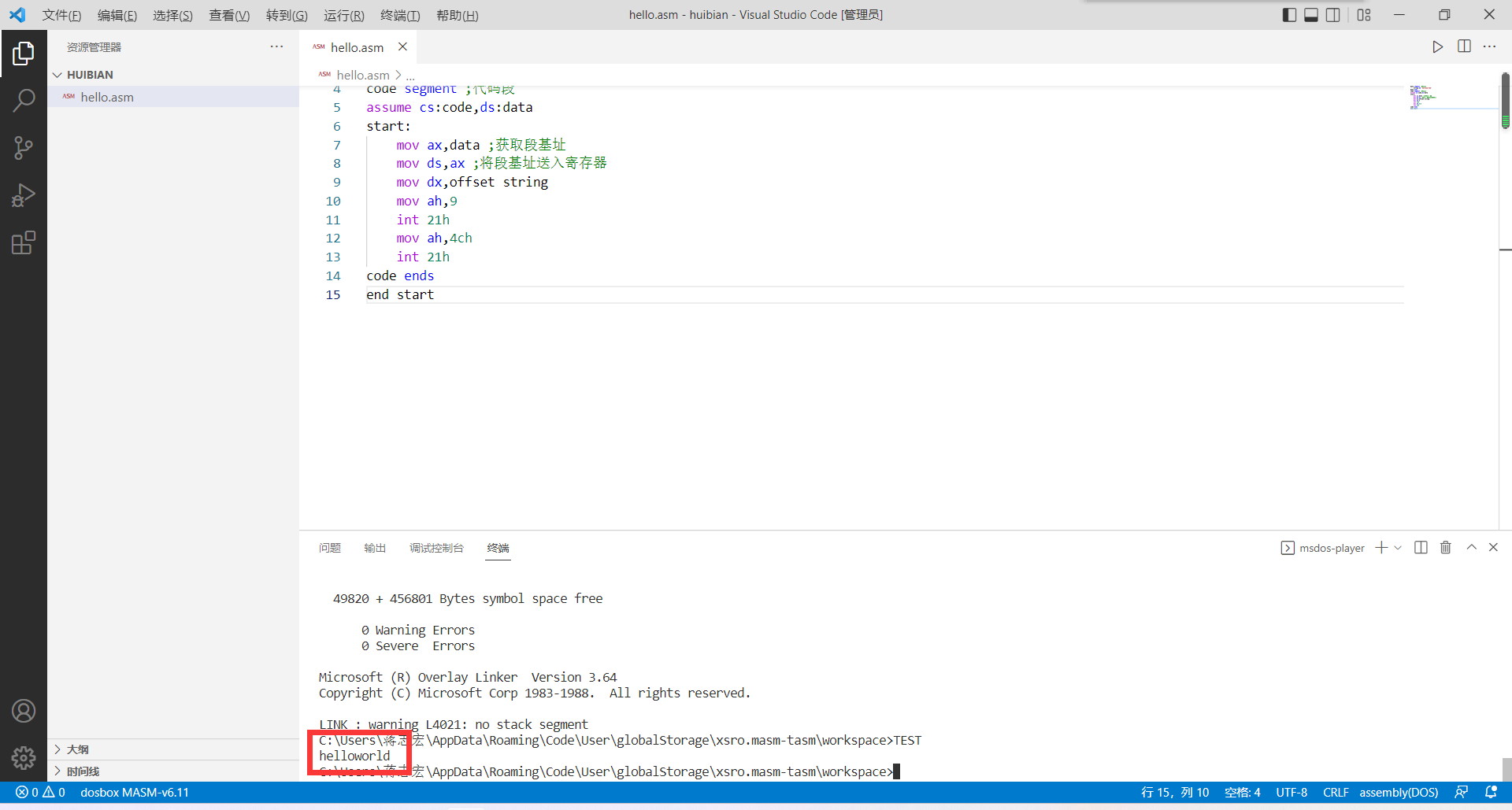Switch to the Output panel tab
The image size is (1512, 810).
pyautogui.click(x=375, y=548)
